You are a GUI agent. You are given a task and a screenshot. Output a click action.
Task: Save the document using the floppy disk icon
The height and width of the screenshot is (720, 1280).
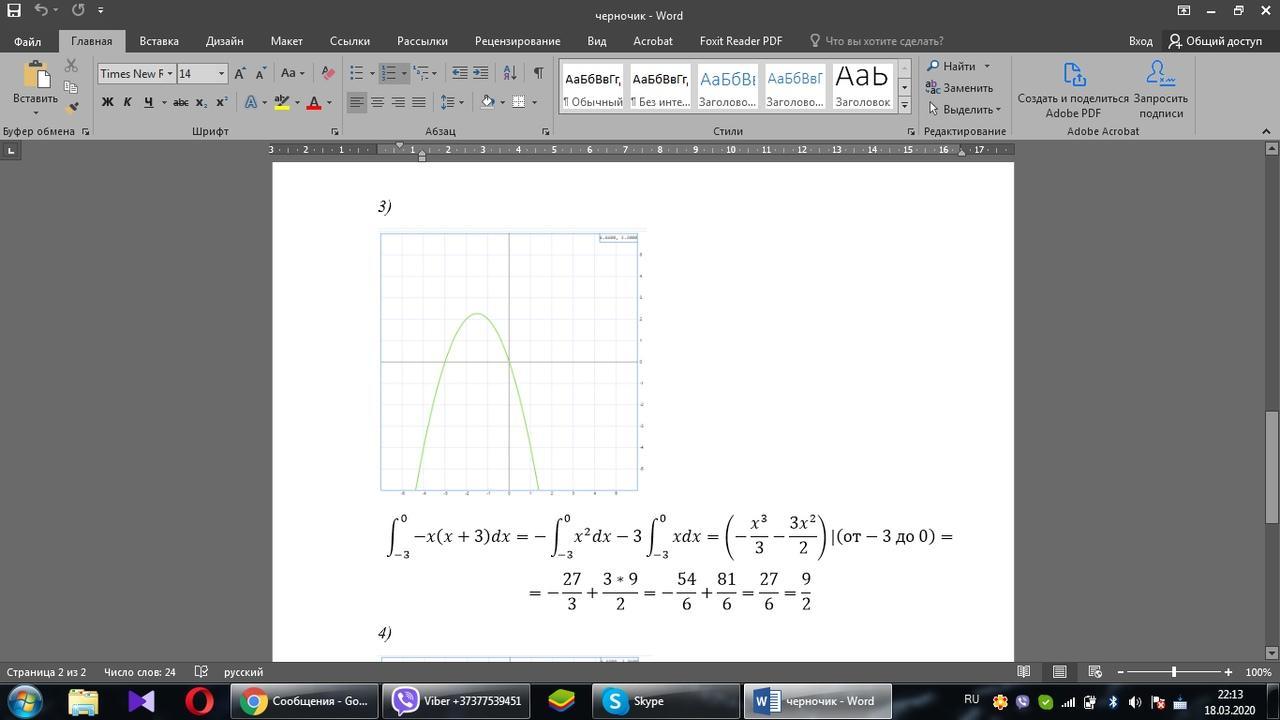point(14,10)
